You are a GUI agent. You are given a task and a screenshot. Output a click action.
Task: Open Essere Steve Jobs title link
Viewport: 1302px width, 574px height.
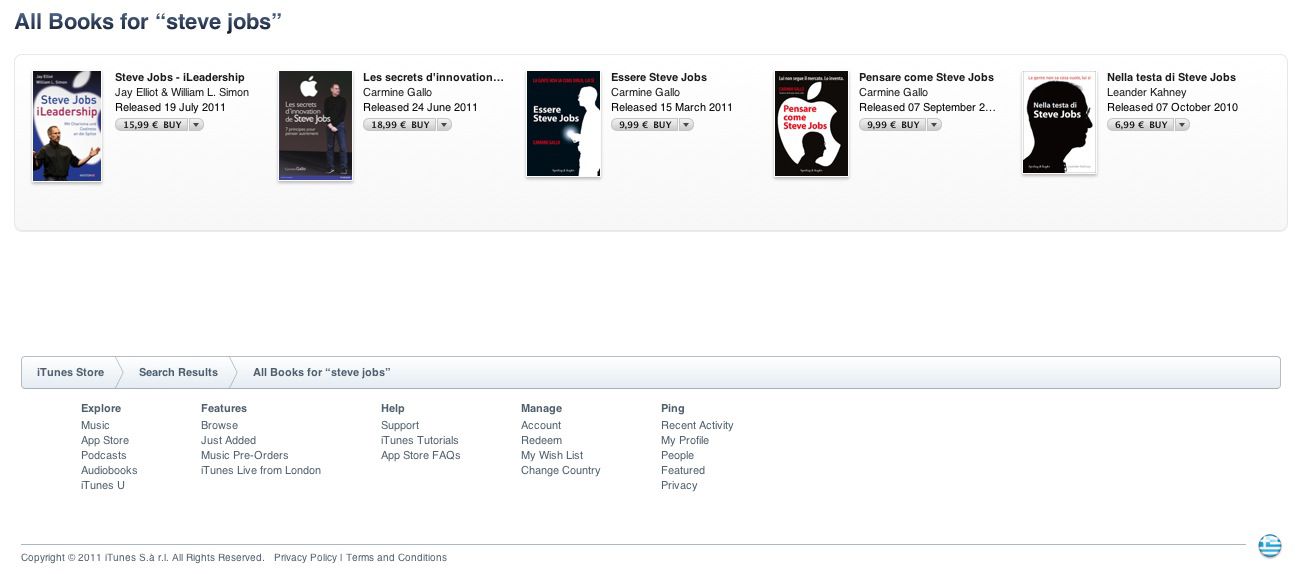[x=659, y=77]
